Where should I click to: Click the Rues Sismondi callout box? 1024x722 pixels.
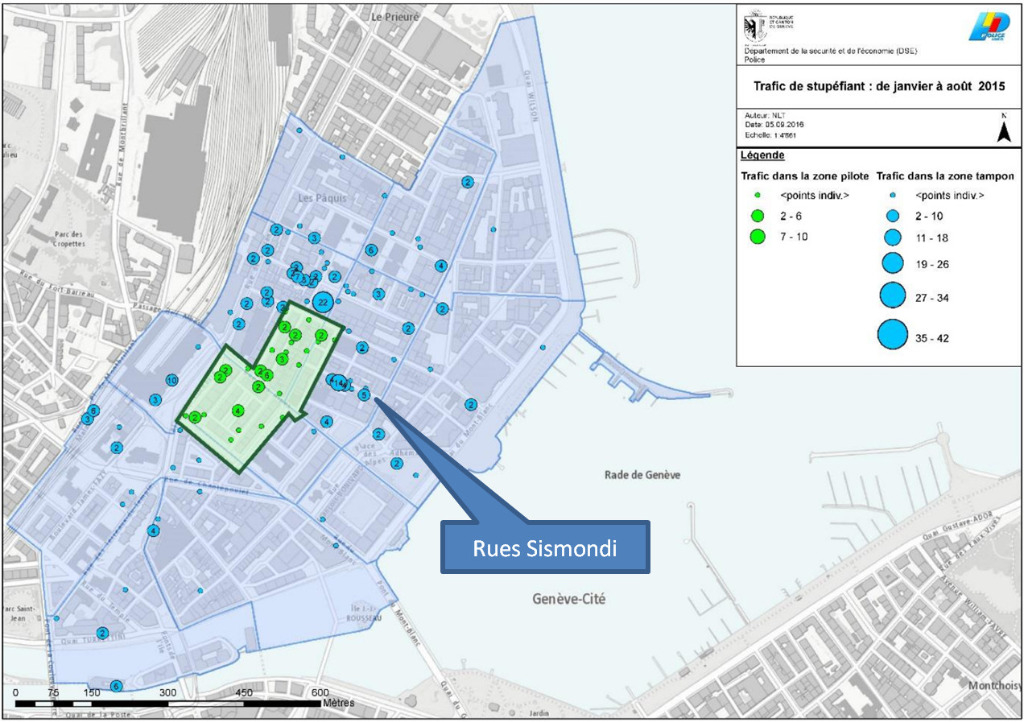coord(545,547)
